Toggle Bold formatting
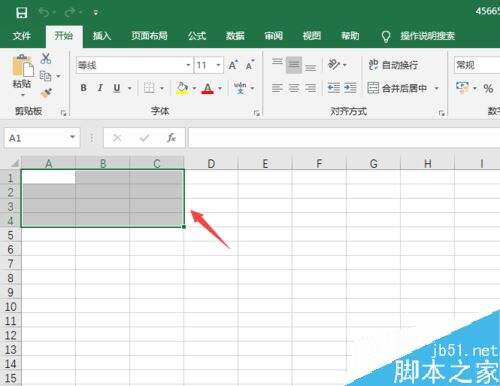 click(83, 88)
